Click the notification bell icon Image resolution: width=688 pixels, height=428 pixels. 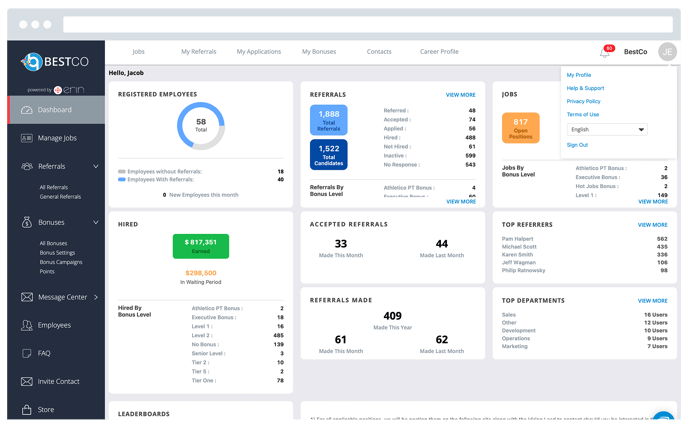tap(604, 52)
